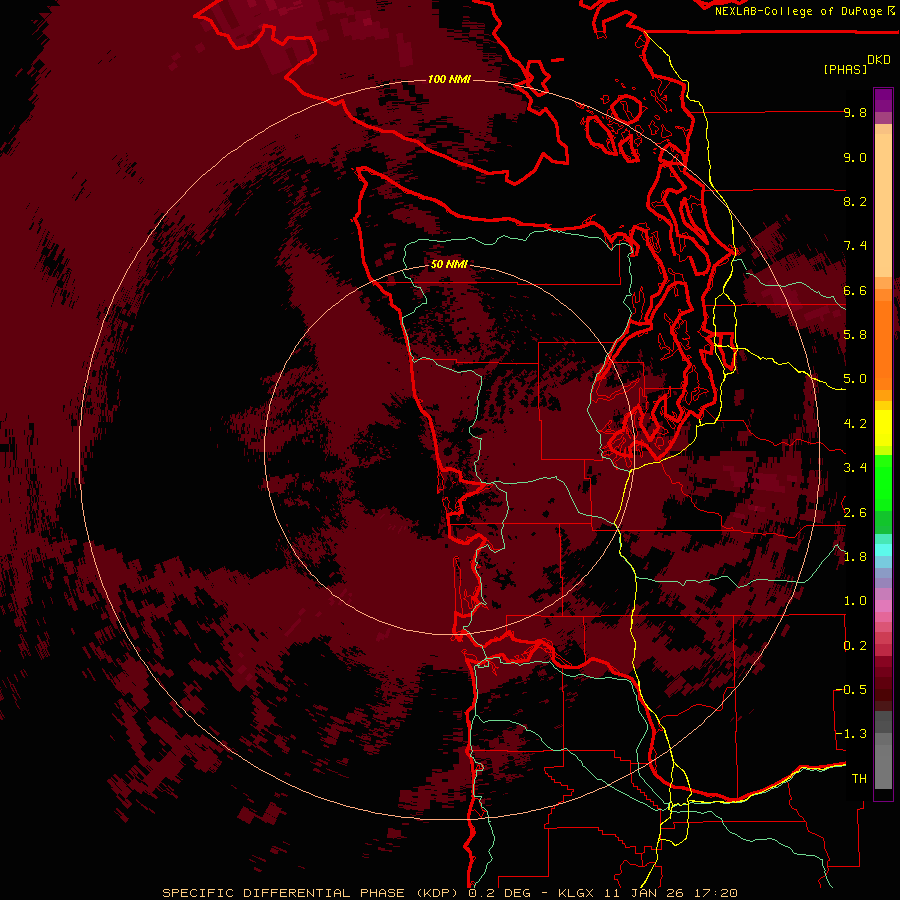
Task: Click the 50 NMI range ring label
Action: 449,264
